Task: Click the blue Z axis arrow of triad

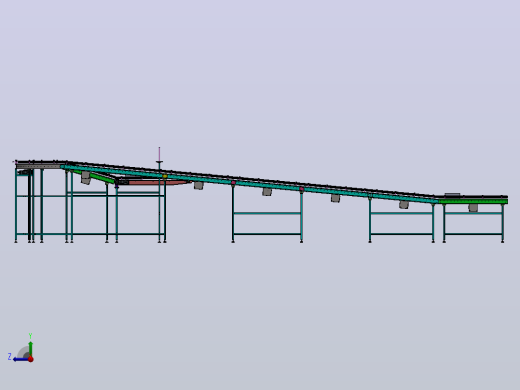Action: (20, 359)
